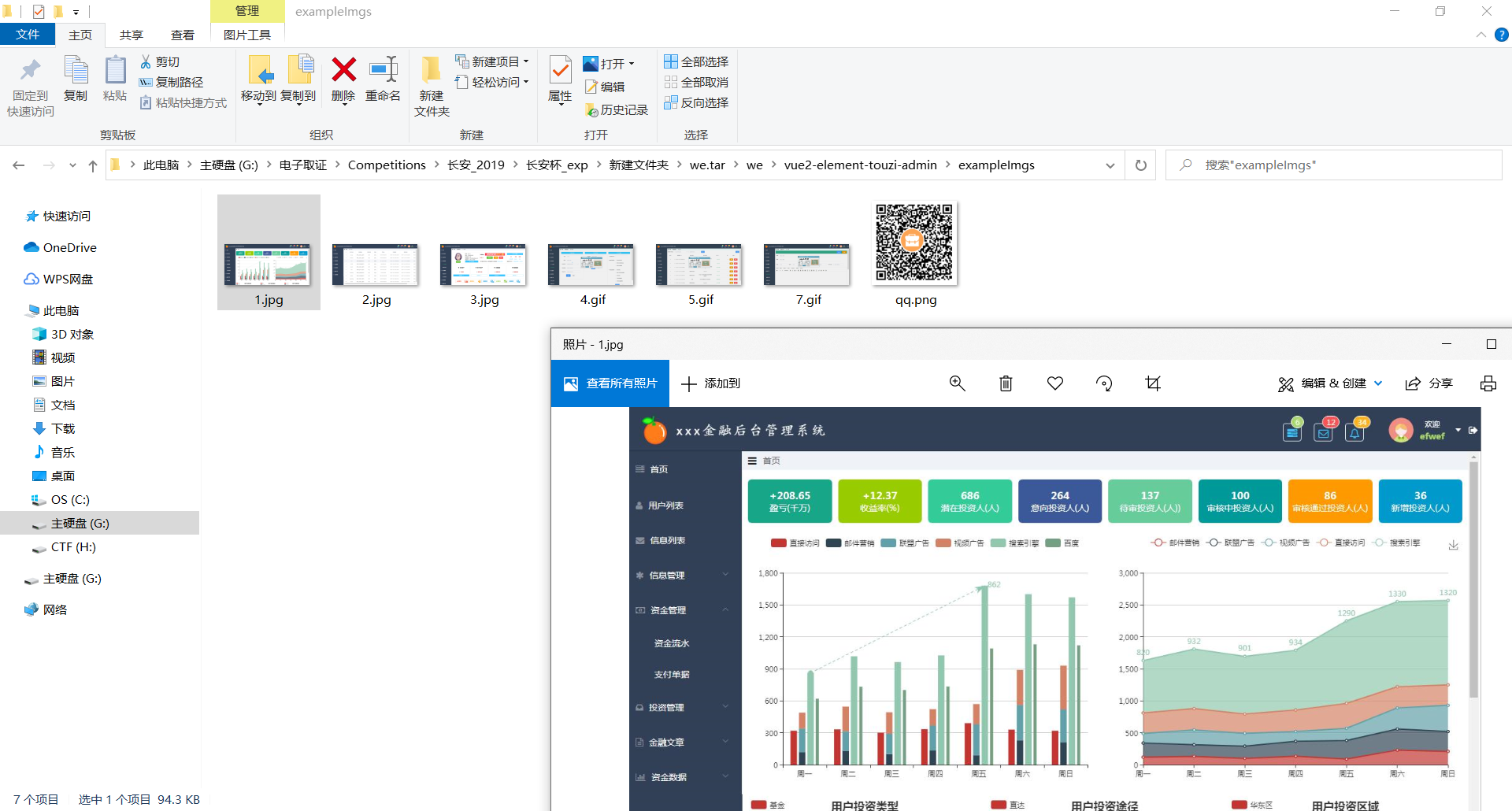Switch to the Share ribbon tab

pos(132,35)
